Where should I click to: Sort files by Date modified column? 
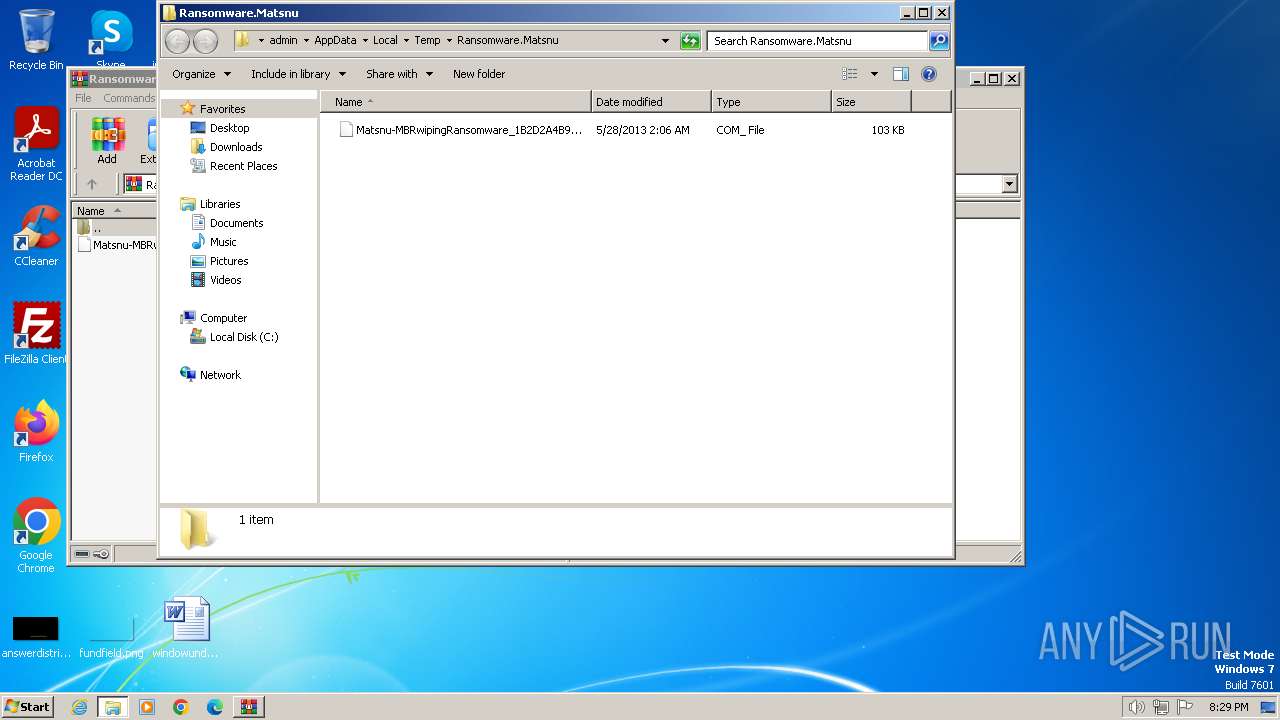point(651,102)
